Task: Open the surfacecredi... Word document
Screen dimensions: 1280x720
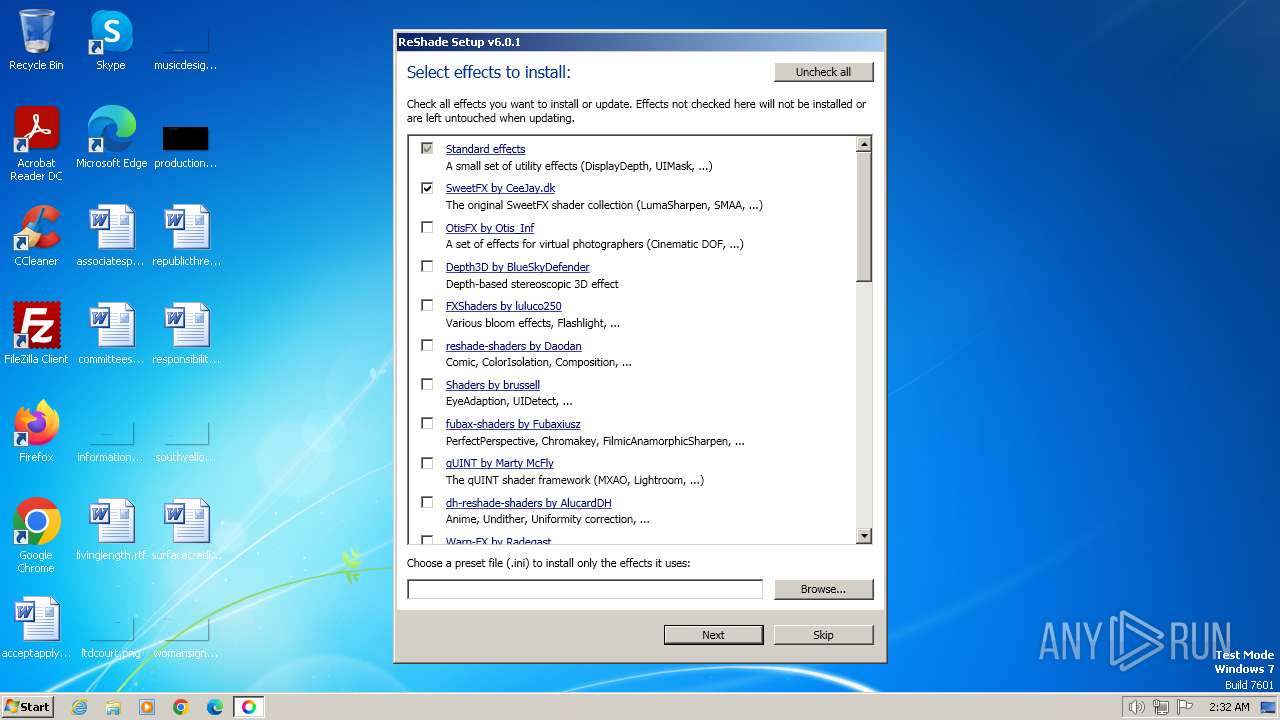Action: point(186,529)
